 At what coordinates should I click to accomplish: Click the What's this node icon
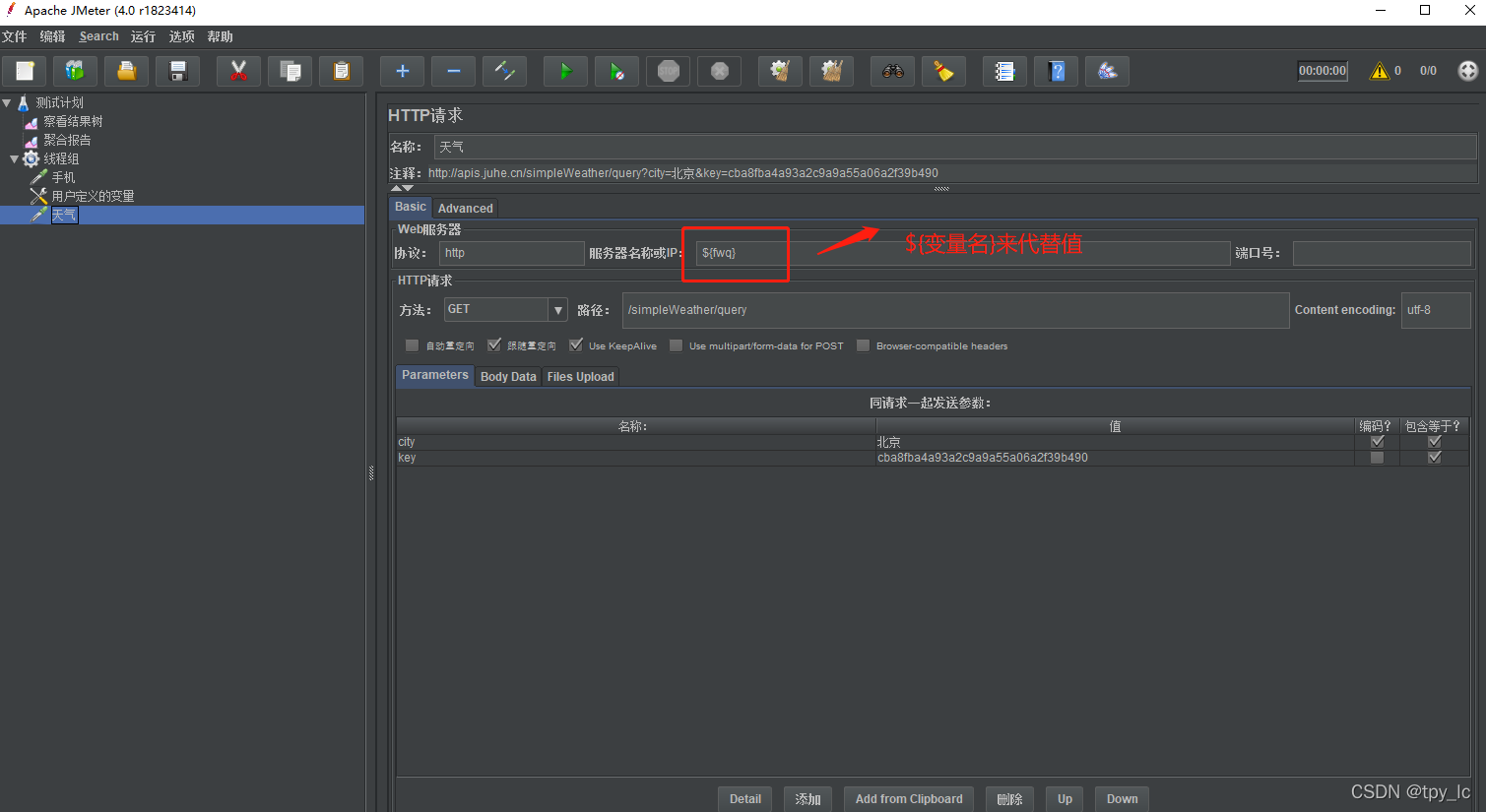pyautogui.click(x=1107, y=71)
